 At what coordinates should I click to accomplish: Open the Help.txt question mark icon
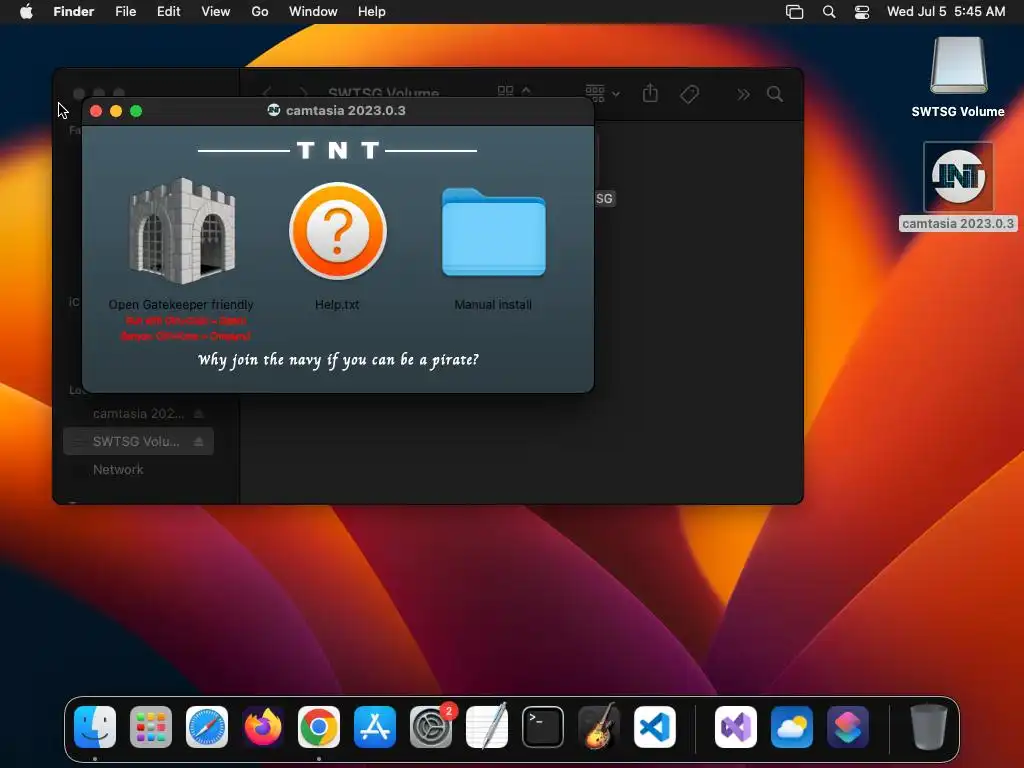point(338,231)
